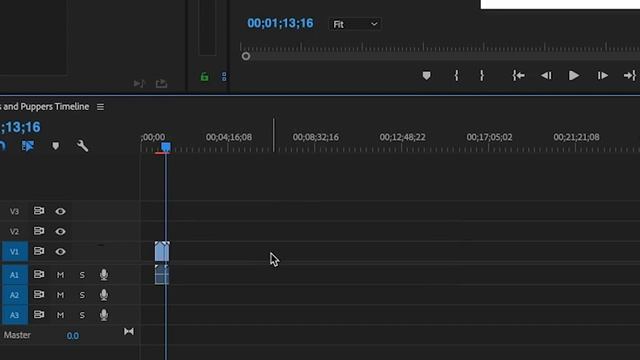Select the video clip on V1
640x360 pixels.
point(162,251)
